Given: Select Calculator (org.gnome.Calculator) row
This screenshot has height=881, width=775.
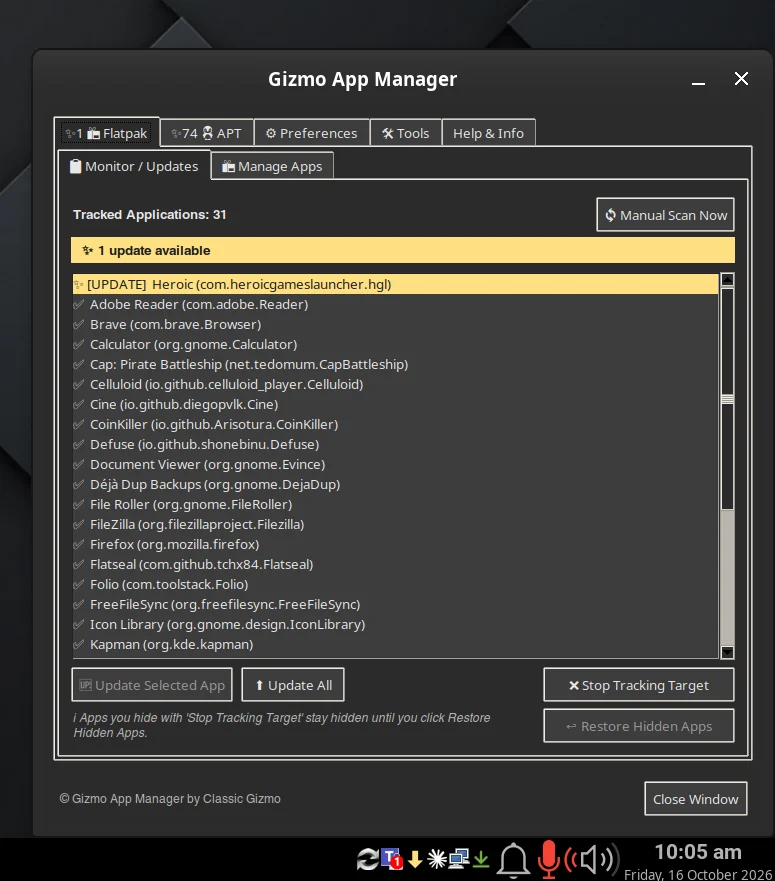Looking at the screenshot, I should pyautogui.click(x=395, y=344).
